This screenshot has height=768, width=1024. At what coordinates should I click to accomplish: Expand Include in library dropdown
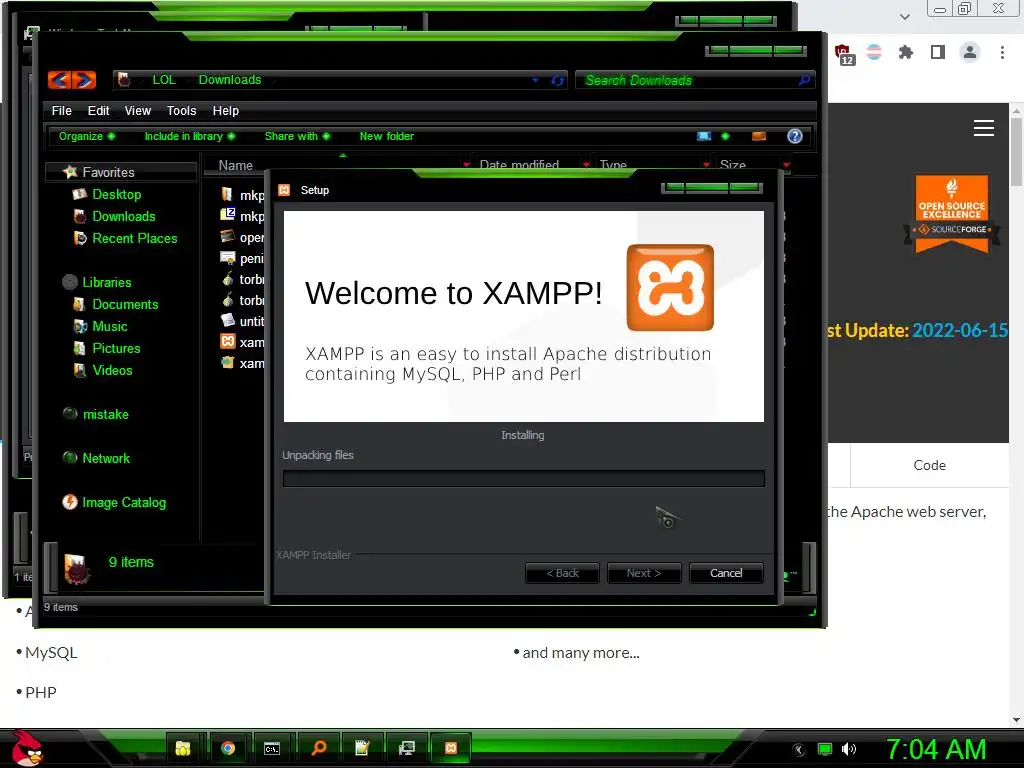tap(189, 136)
